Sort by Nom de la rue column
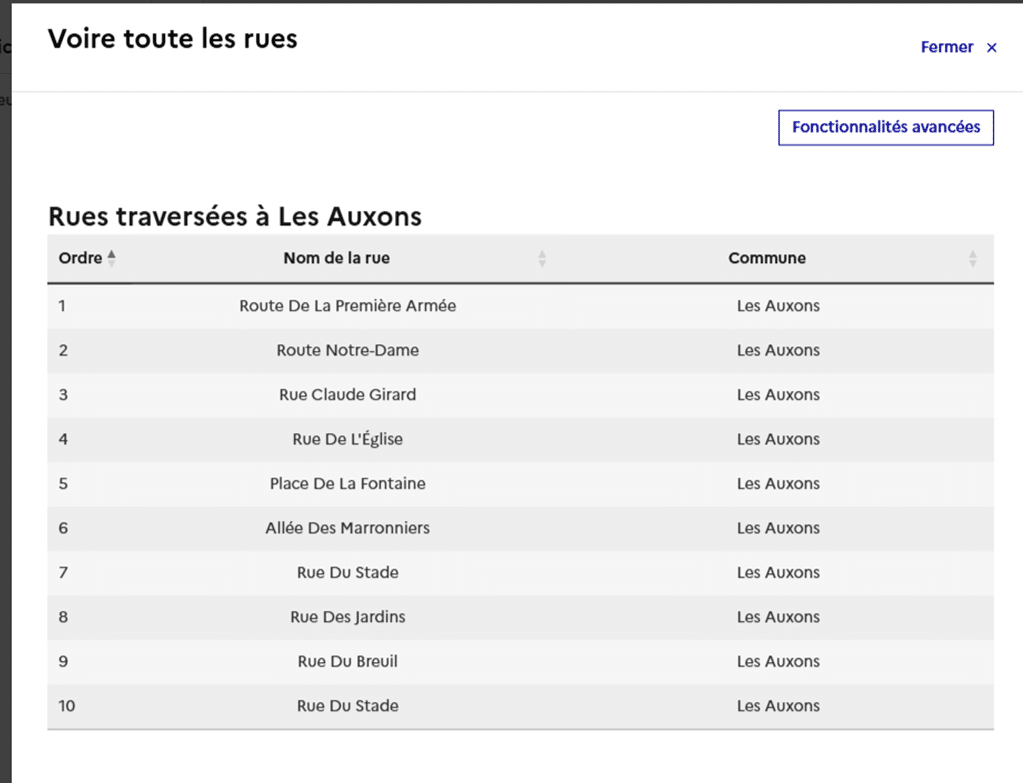Image resolution: width=1023 pixels, height=783 pixels. tap(337, 258)
